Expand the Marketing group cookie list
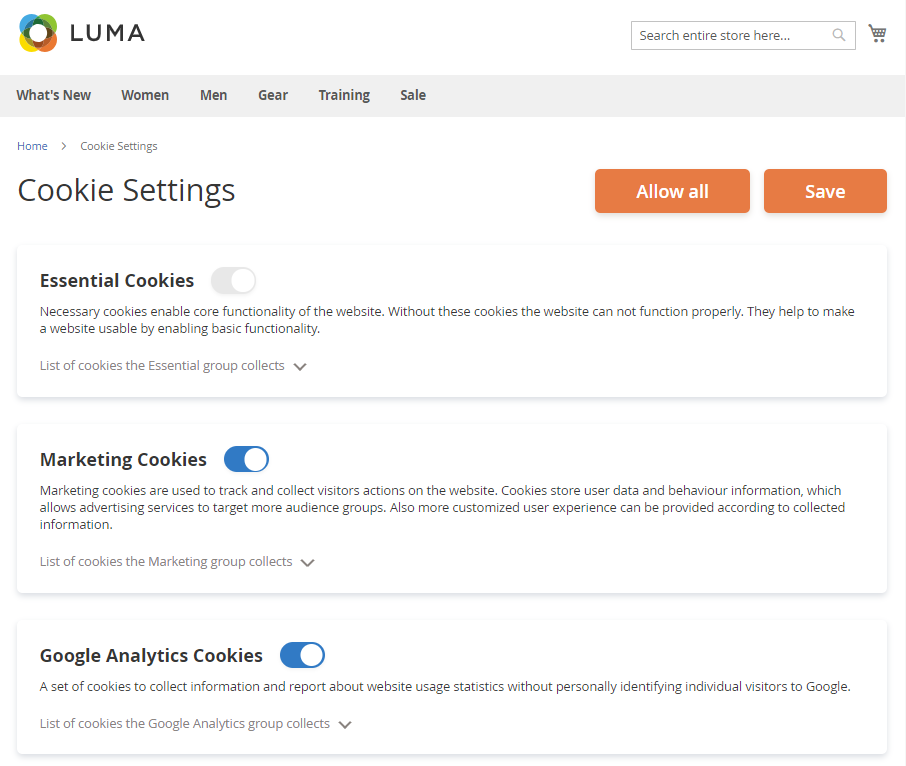This screenshot has width=906, height=766. (177, 562)
